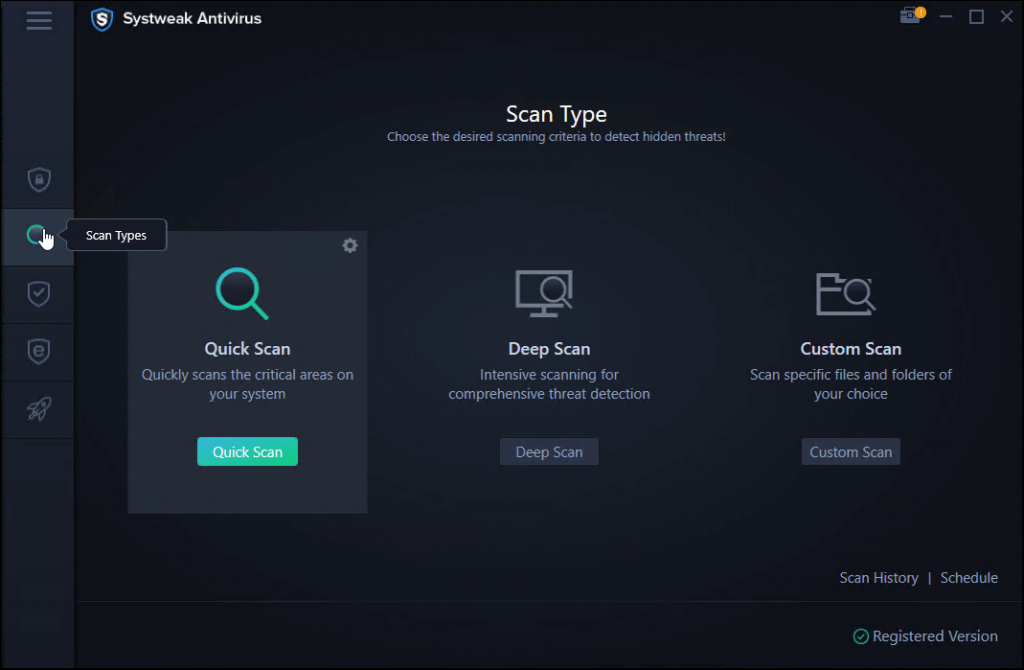Open the shield checkmark Protection sidebar icon
The height and width of the screenshot is (670, 1024).
[x=39, y=293]
